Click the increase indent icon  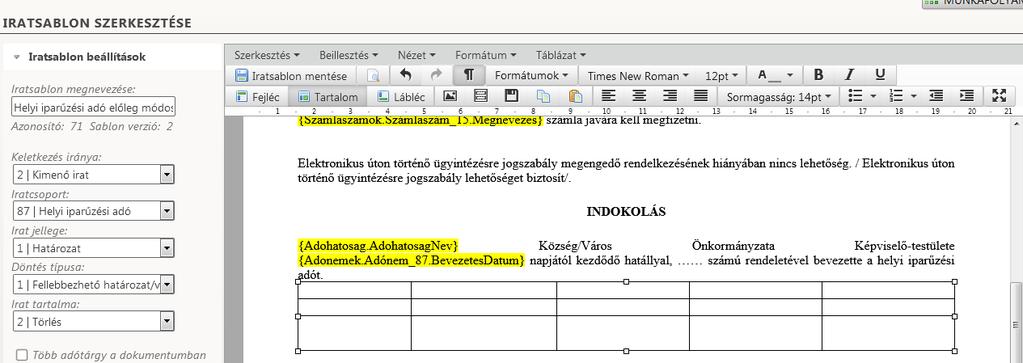tap(968, 96)
